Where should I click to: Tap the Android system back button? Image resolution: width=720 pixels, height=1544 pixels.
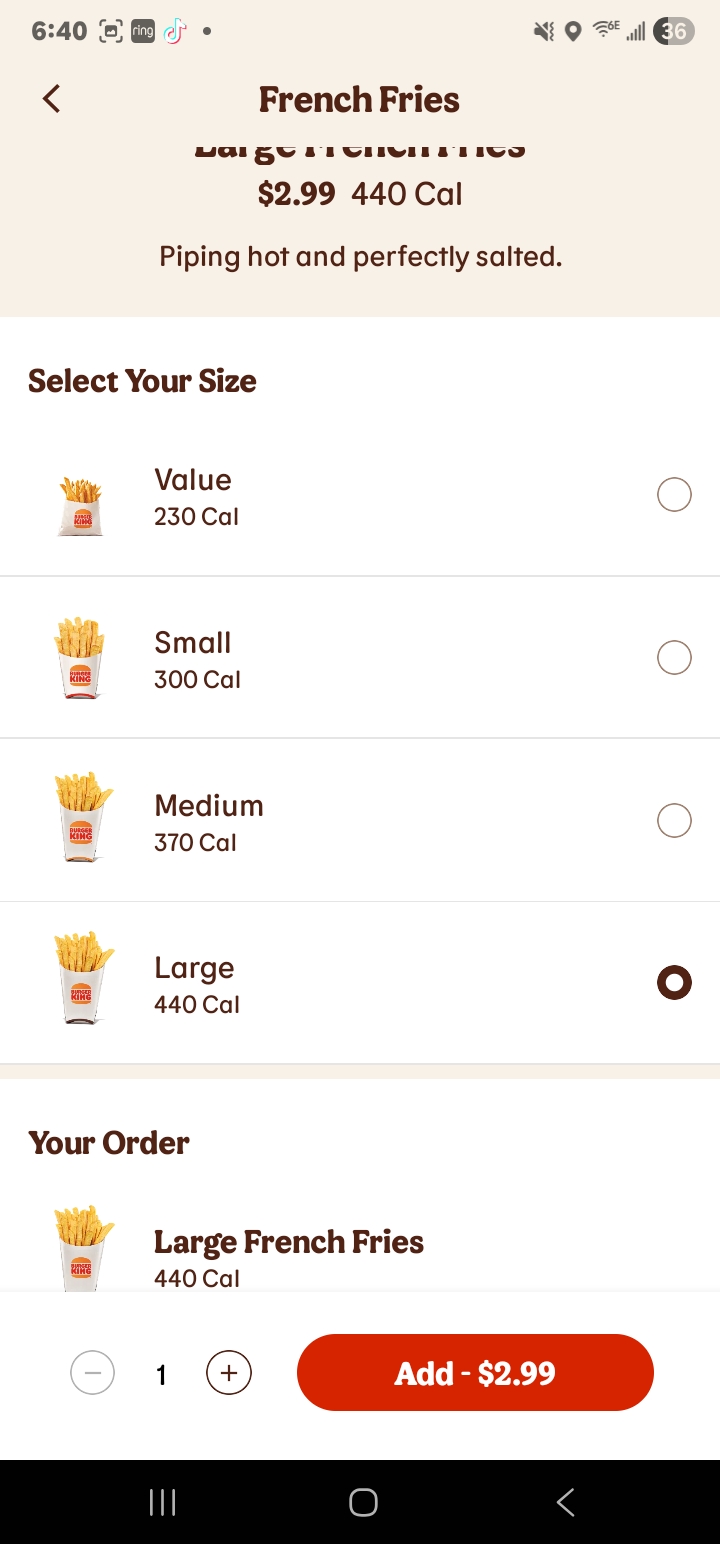click(565, 1502)
